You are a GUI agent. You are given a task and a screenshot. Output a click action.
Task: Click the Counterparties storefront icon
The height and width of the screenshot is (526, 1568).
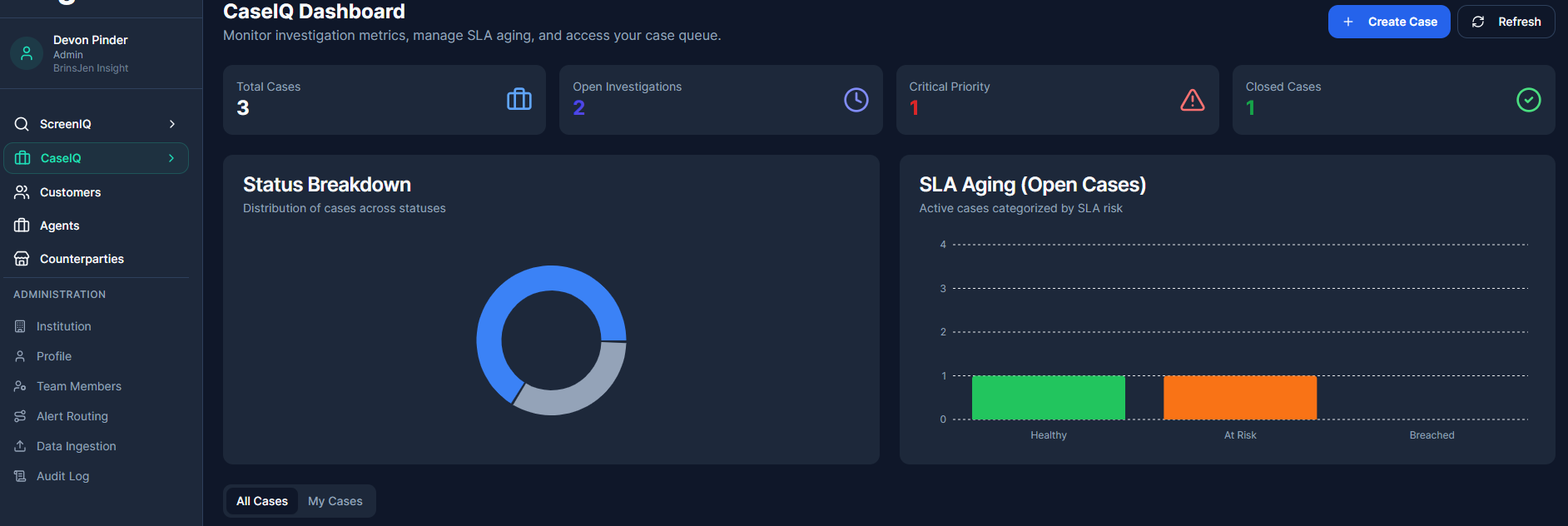22,259
